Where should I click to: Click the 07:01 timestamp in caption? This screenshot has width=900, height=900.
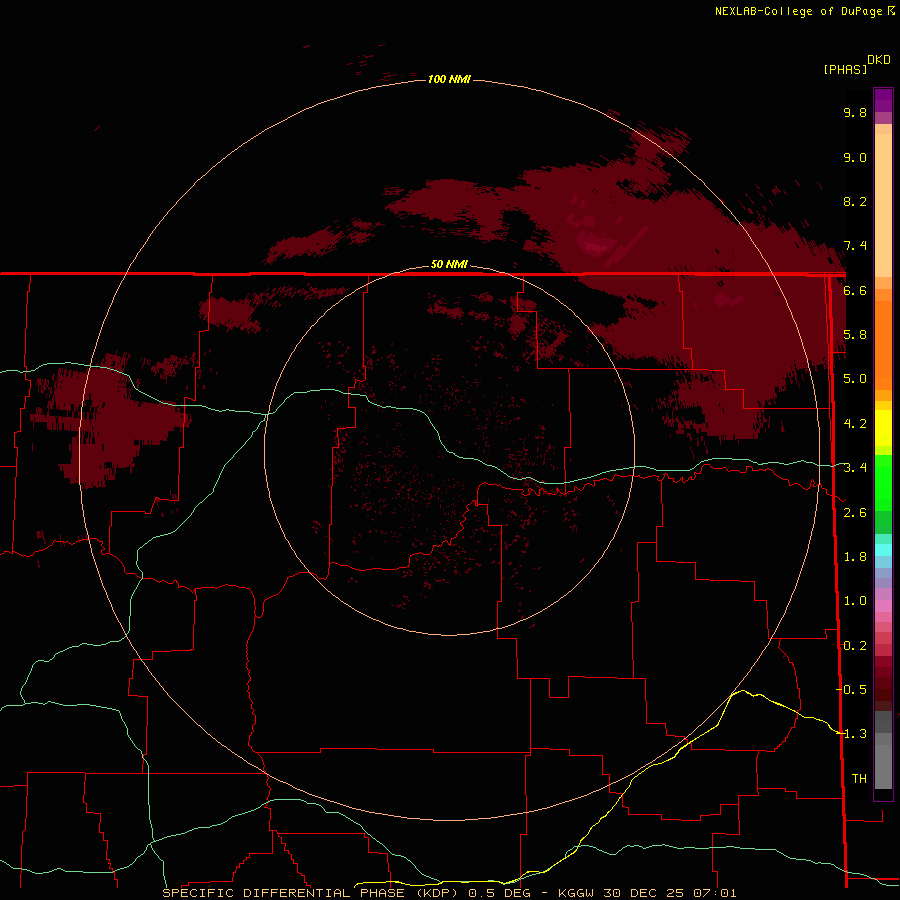click(x=714, y=893)
